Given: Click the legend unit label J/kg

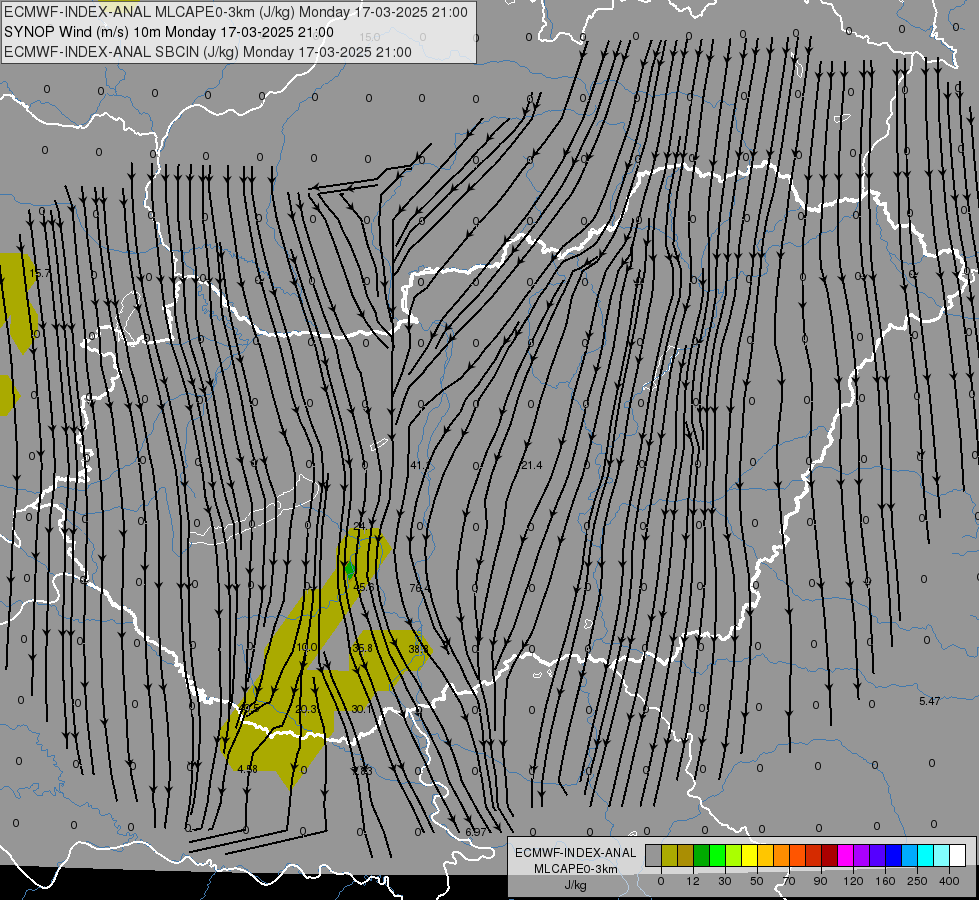Looking at the screenshot, I should [x=576, y=885].
